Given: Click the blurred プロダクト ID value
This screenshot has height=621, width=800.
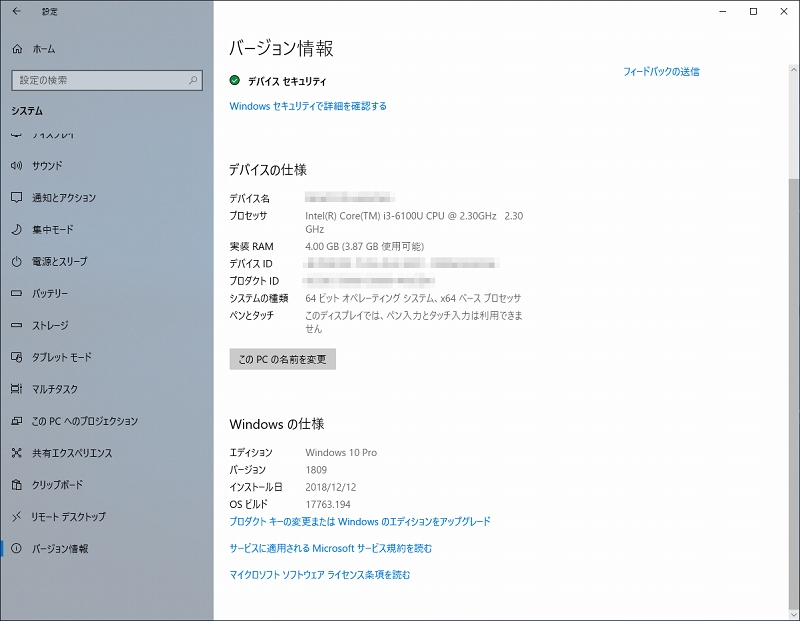Looking at the screenshot, I should click(x=369, y=280).
